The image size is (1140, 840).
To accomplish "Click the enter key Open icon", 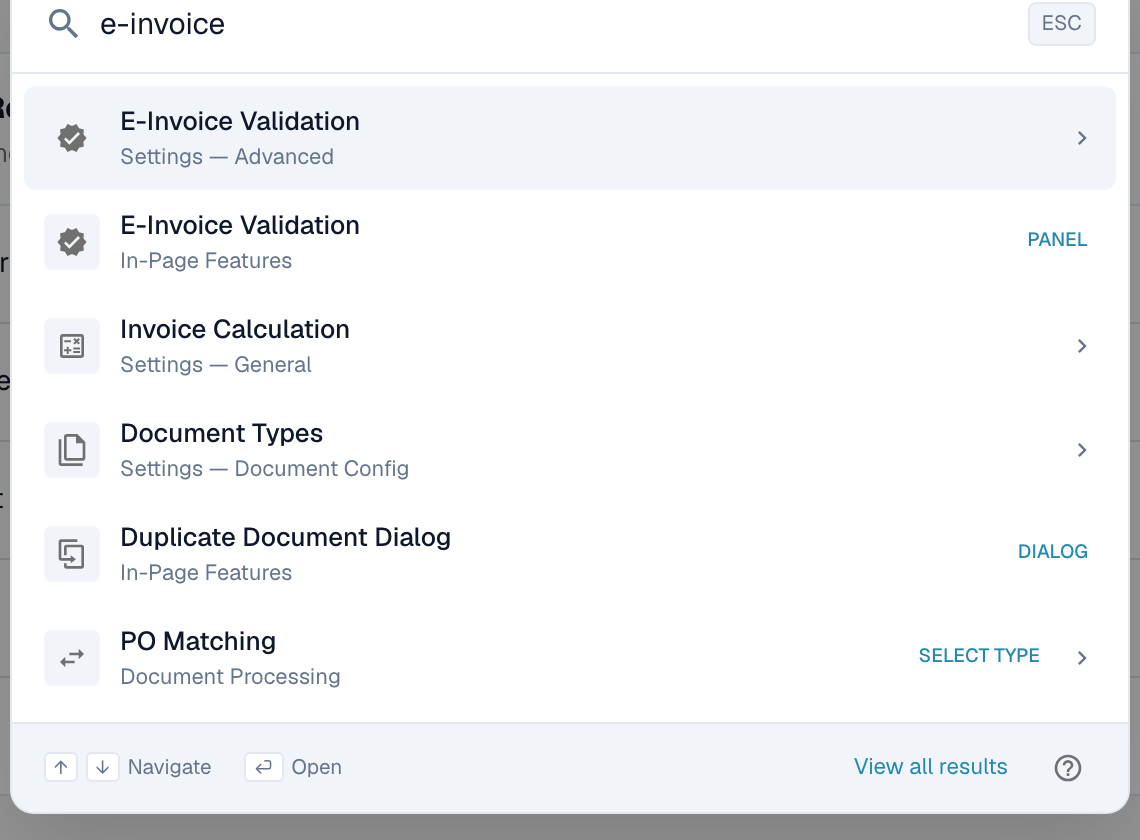I will (263, 767).
